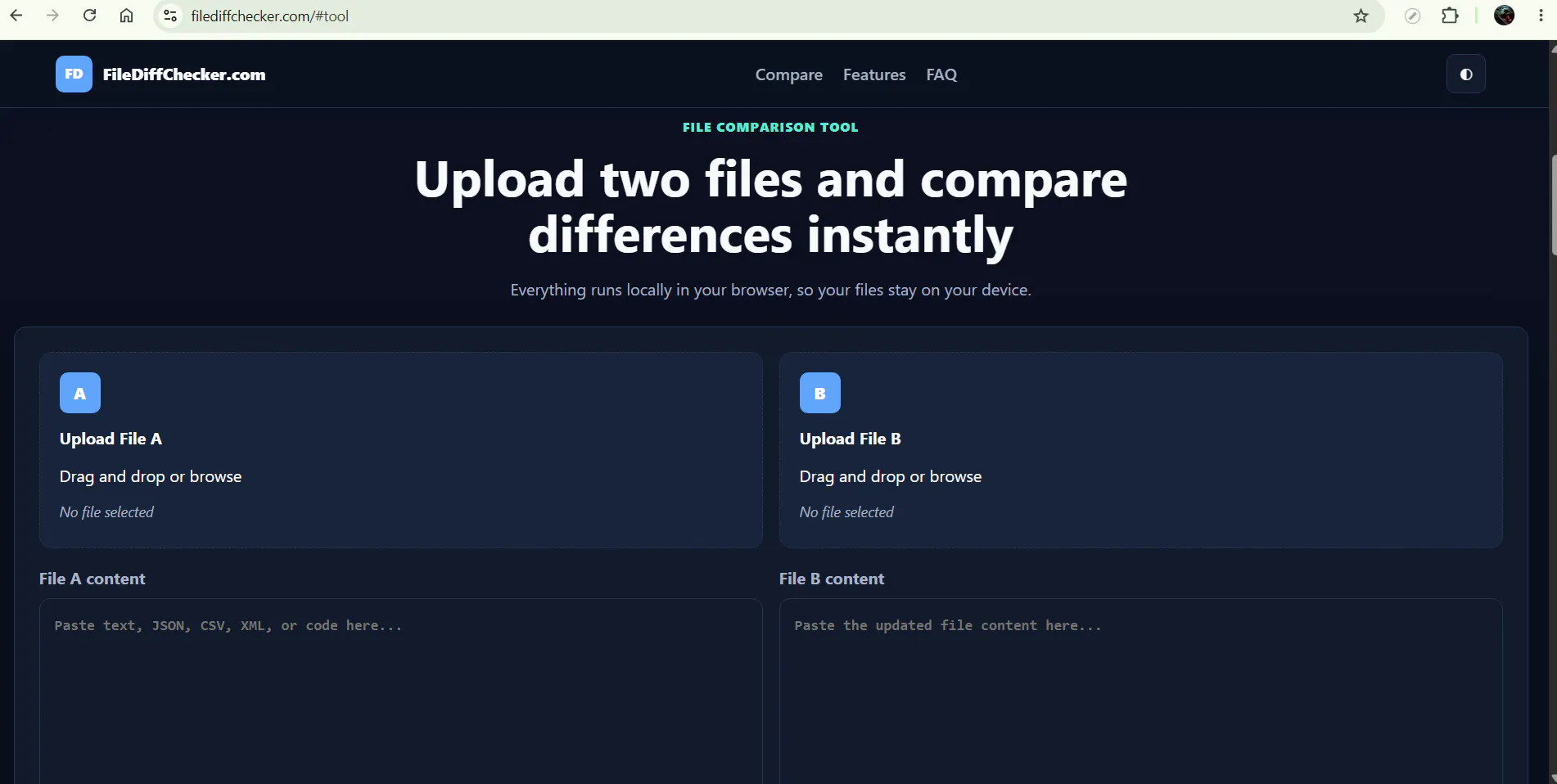Click the blue B badge icon
This screenshot has height=784, width=1557.
(x=820, y=393)
